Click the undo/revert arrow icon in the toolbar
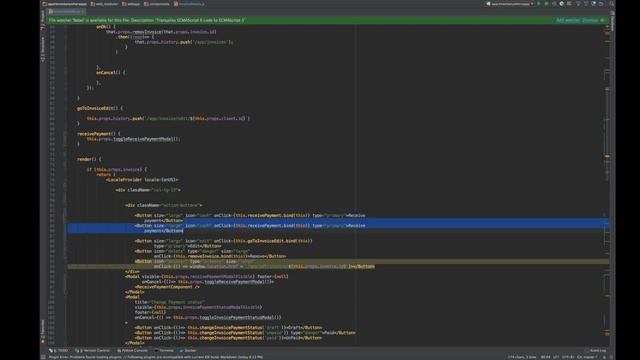Viewport: 640px width, 360px height. click(x=601, y=4)
